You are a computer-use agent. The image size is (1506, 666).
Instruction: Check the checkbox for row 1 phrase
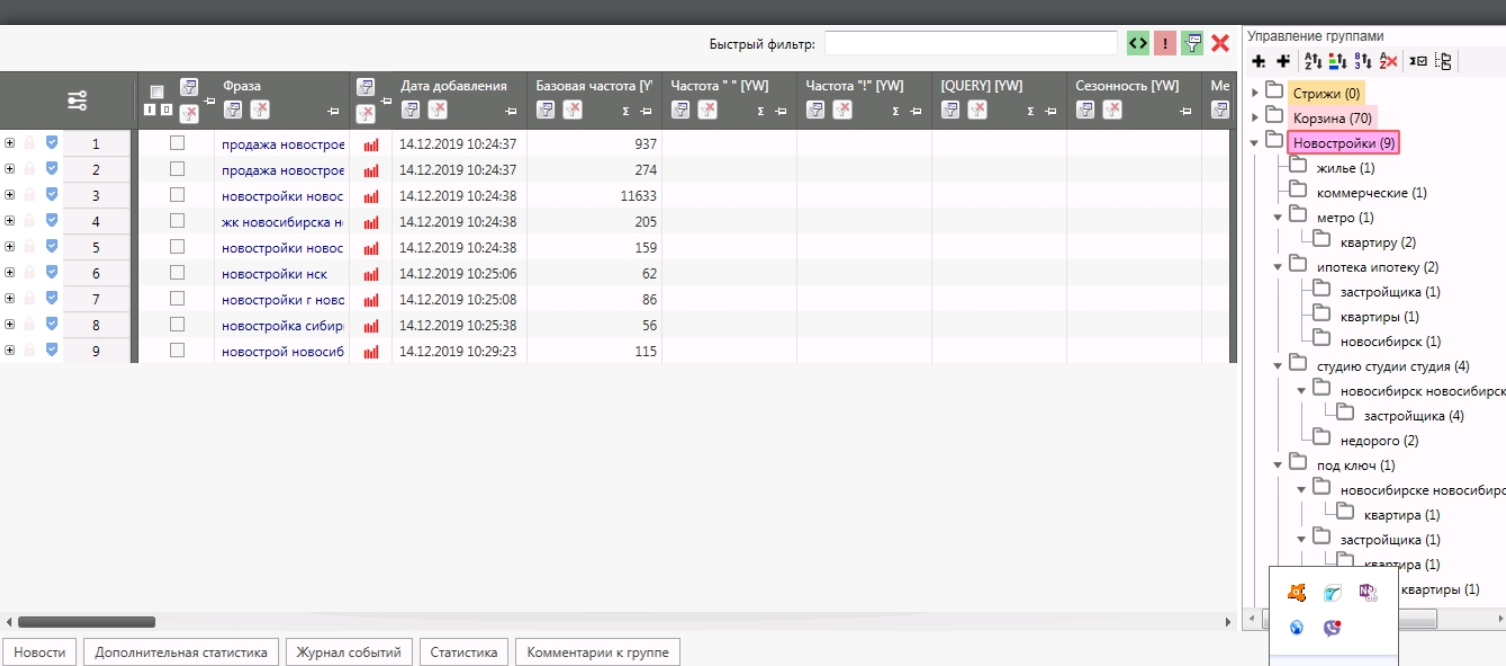pyautogui.click(x=177, y=144)
